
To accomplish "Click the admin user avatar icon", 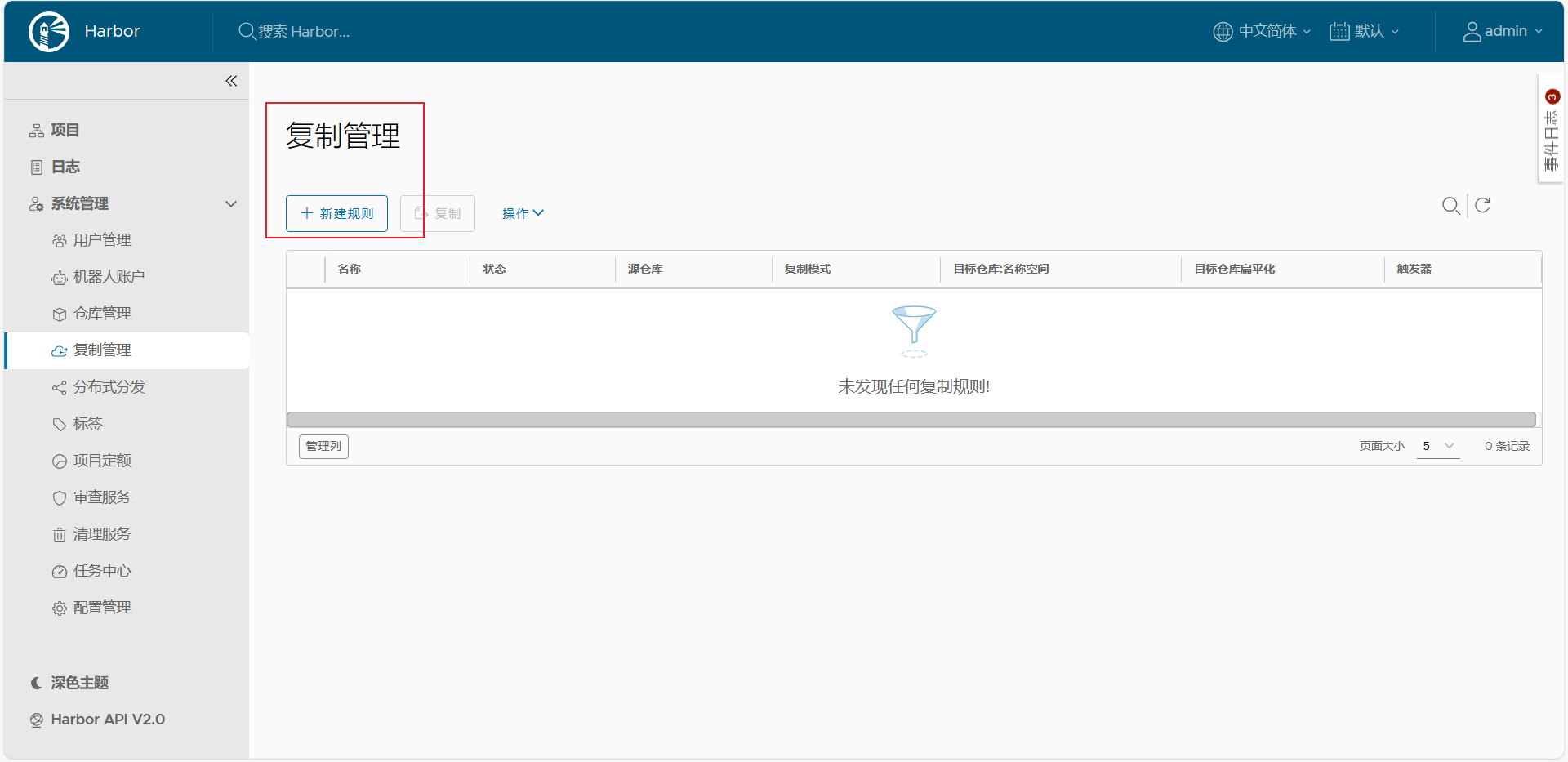I will click(x=1472, y=32).
